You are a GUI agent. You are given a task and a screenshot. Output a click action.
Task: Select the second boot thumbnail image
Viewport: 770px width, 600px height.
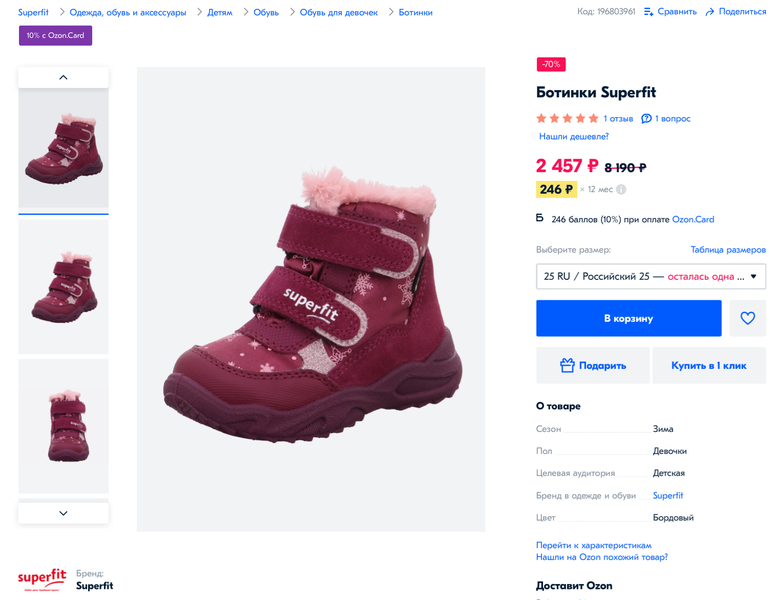pos(63,287)
